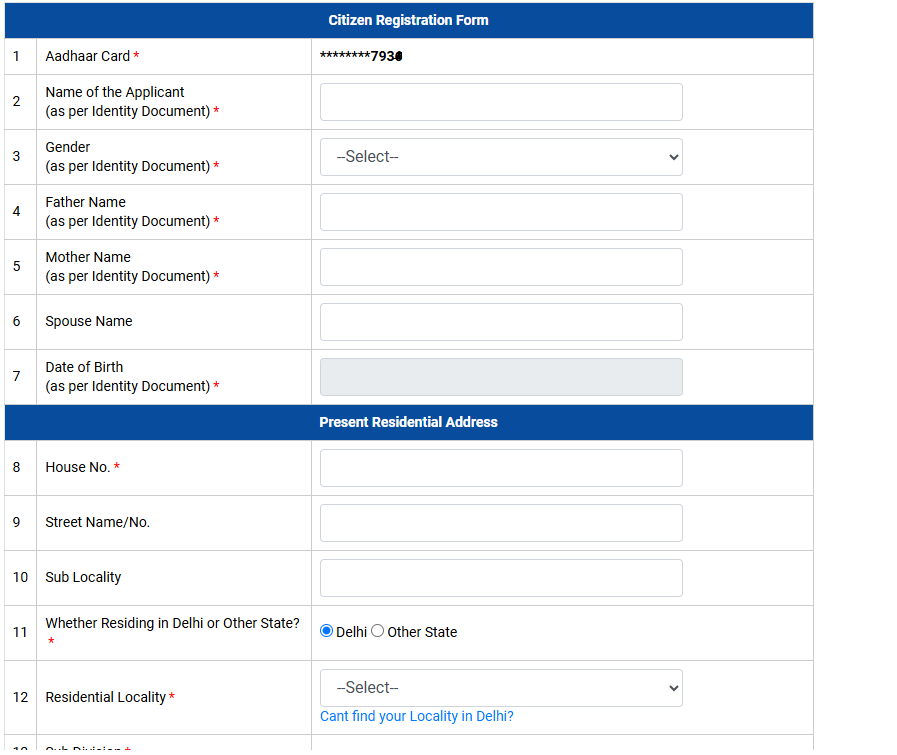Image resolution: width=897 pixels, height=755 pixels.
Task: Click the Spouse Name input box
Action: click(500, 322)
